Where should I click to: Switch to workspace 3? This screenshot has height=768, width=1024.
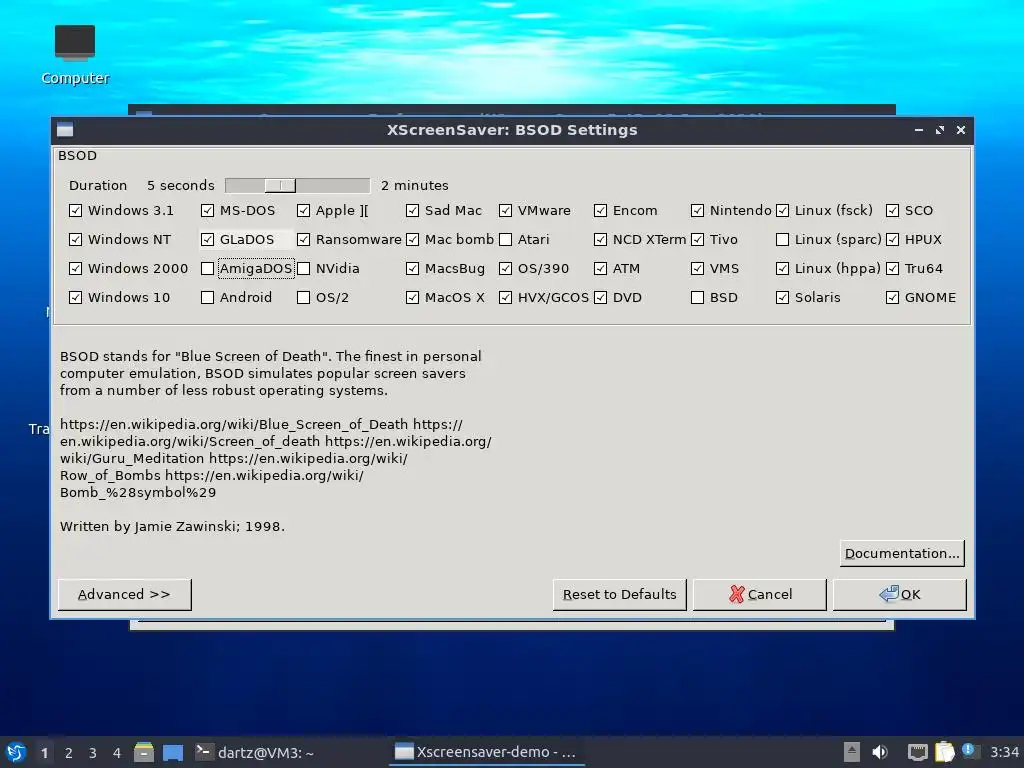(x=93, y=753)
